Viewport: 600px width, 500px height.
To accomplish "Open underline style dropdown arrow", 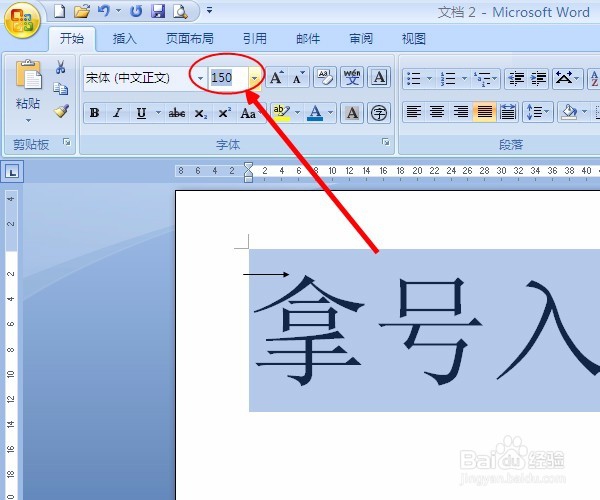I will [x=158, y=113].
